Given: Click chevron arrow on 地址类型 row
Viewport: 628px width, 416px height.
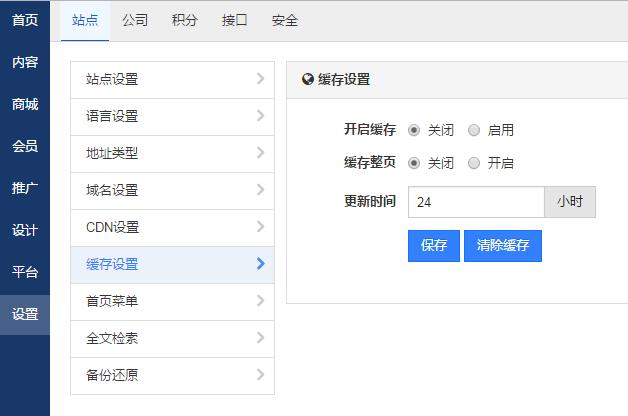Looking at the screenshot, I should click(260, 153).
